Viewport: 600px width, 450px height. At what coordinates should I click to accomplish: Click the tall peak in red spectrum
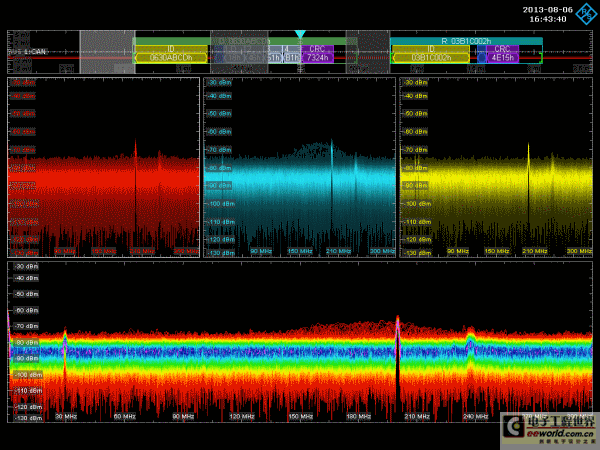[135, 149]
